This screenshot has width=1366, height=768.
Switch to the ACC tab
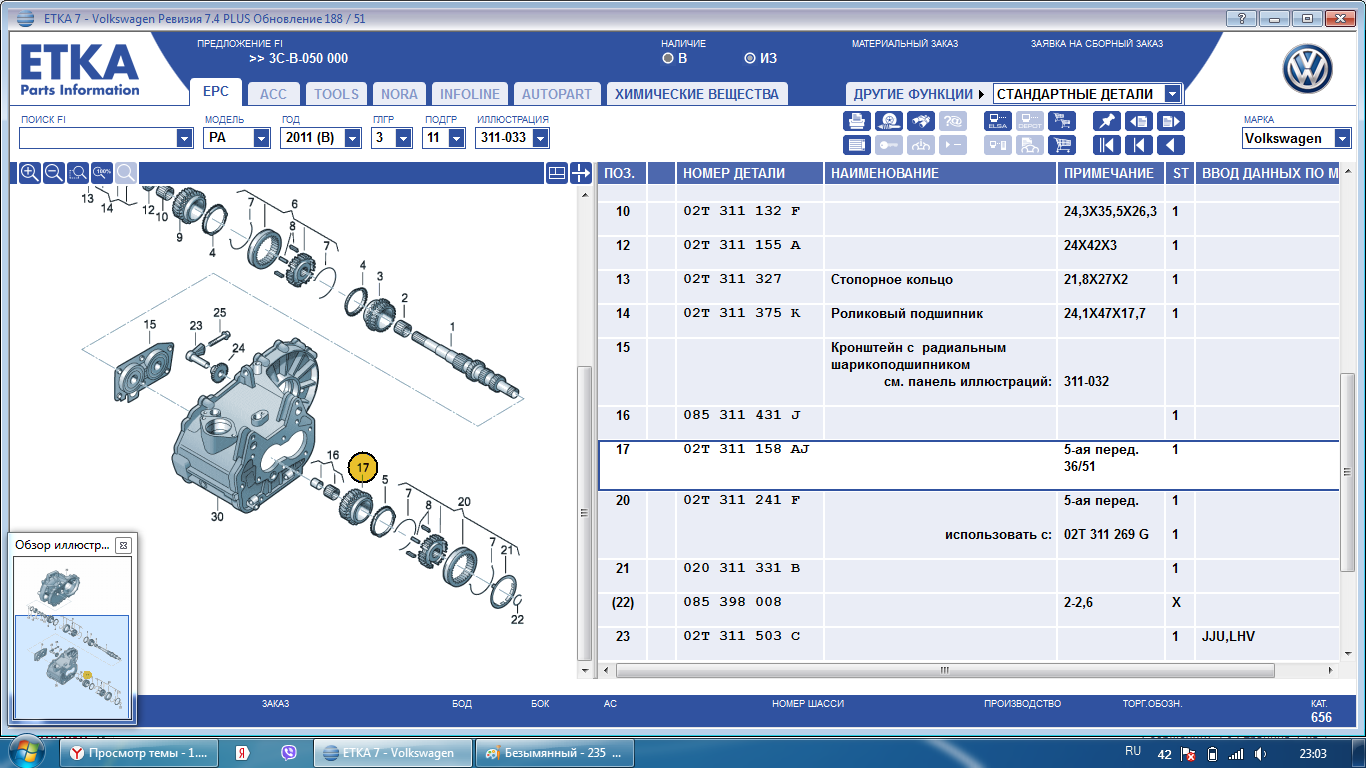[273, 94]
